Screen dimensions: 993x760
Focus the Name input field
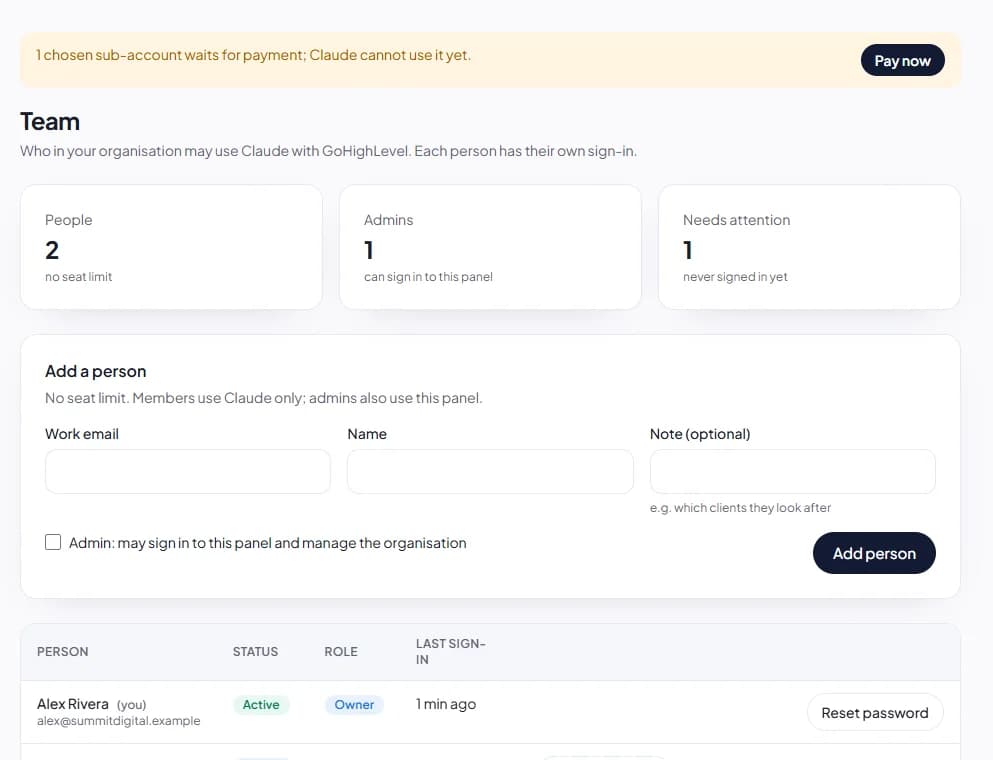click(490, 471)
